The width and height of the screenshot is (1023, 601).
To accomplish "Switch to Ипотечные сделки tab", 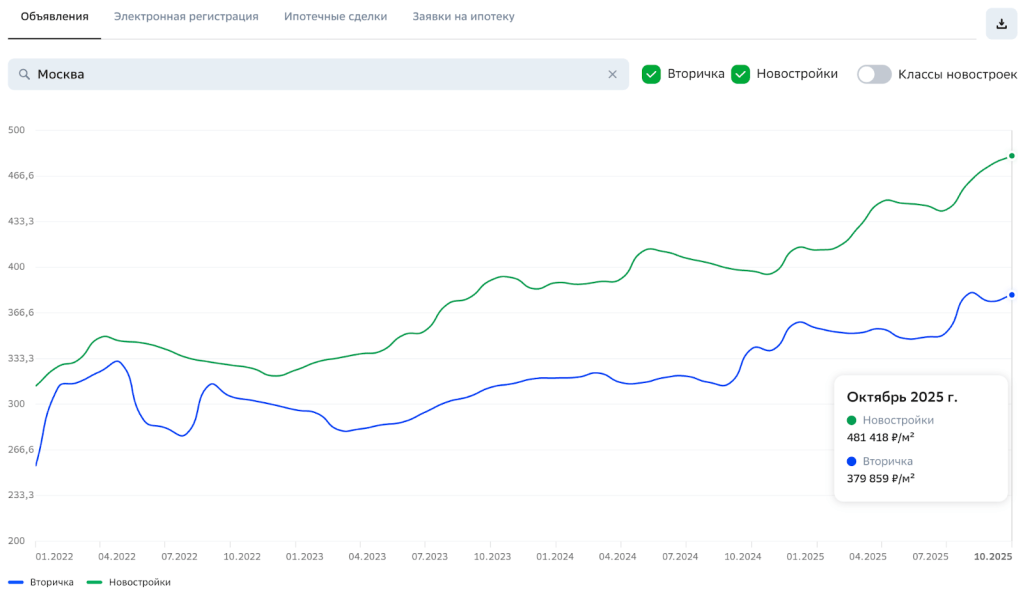I will point(335,17).
